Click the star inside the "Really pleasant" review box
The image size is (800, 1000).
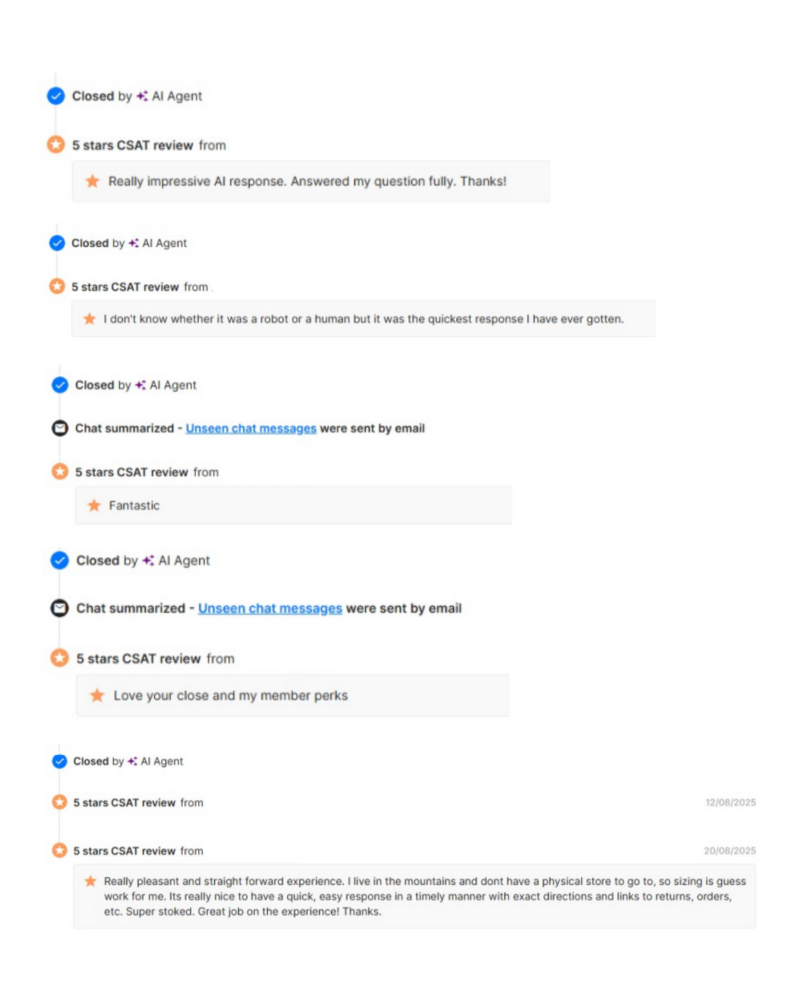(x=91, y=882)
